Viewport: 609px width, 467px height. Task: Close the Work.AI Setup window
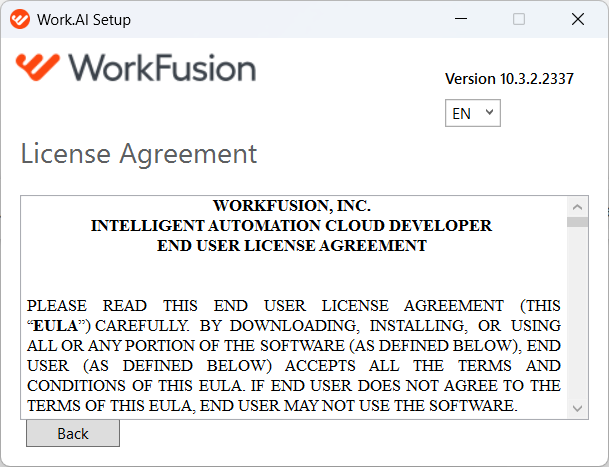coord(578,19)
